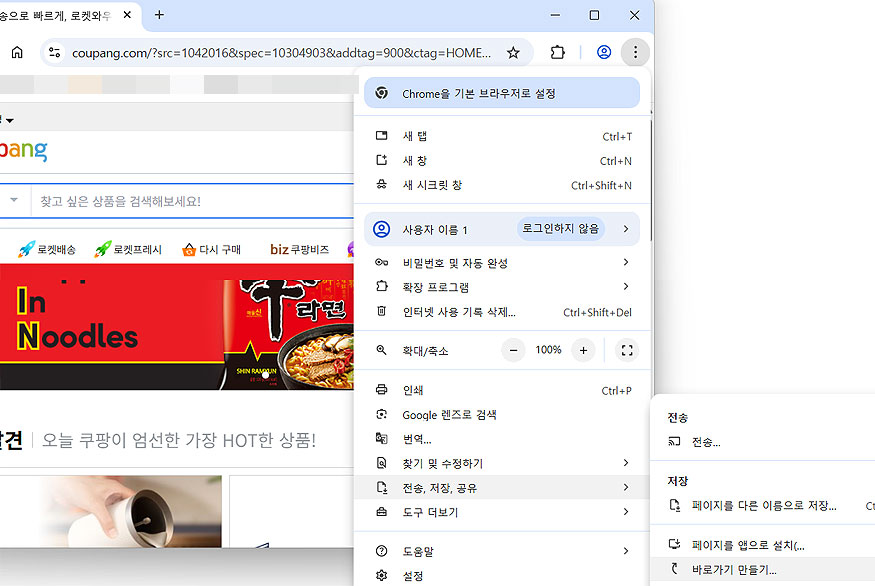Set Chrome as default browser banner
This screenshot has height=586, width=875.
coord(502,93)
